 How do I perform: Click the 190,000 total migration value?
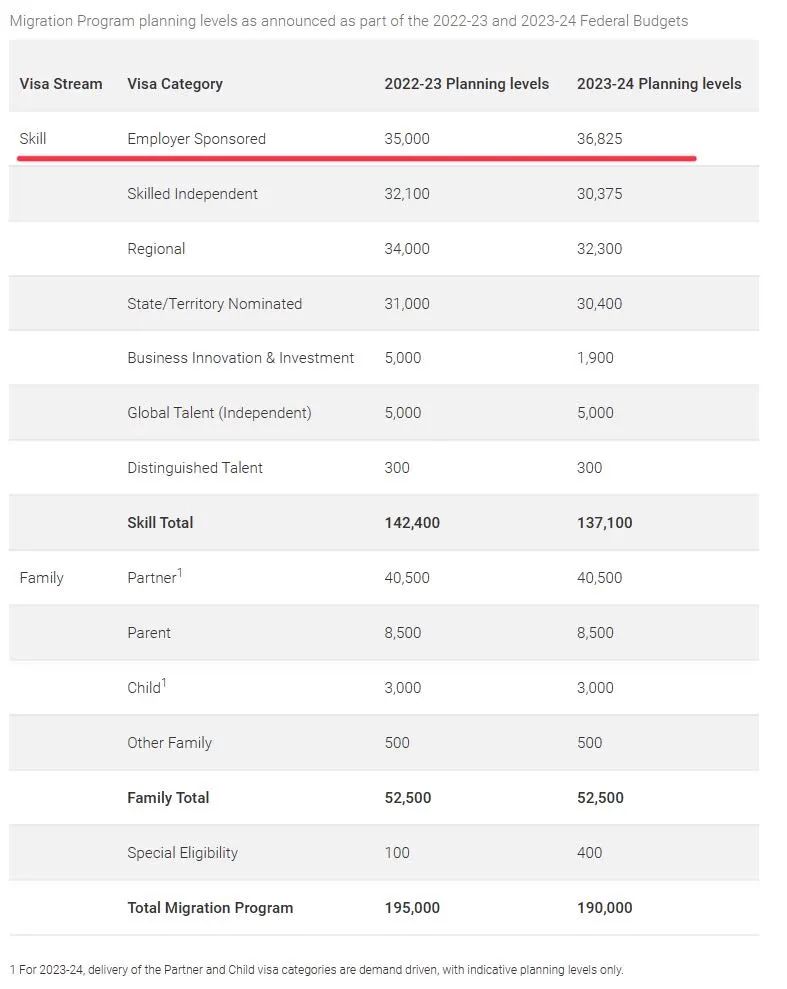click(x=604, y=908)
